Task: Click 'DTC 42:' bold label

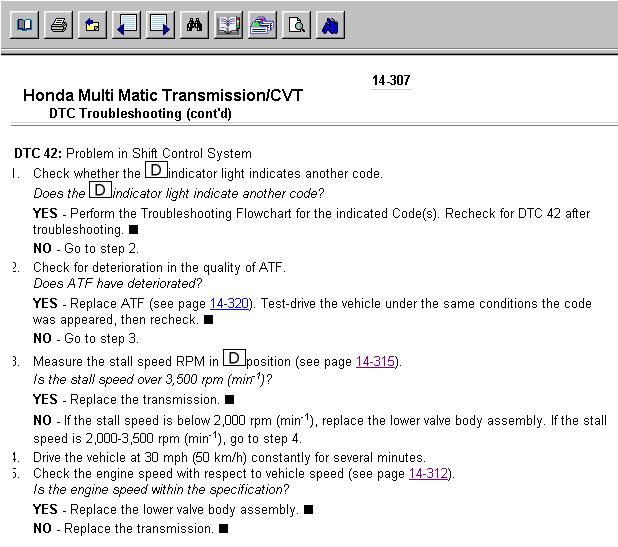Action: [x=38, y=153]
